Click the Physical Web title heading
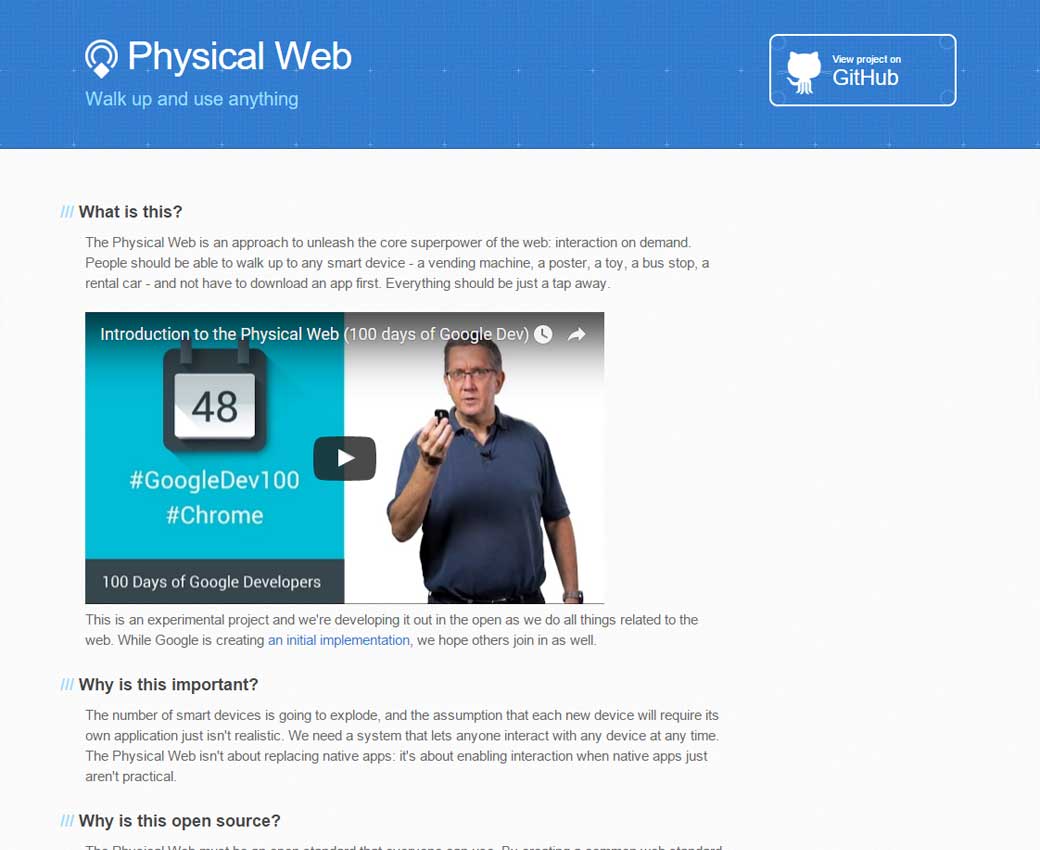 coord(239,56)
